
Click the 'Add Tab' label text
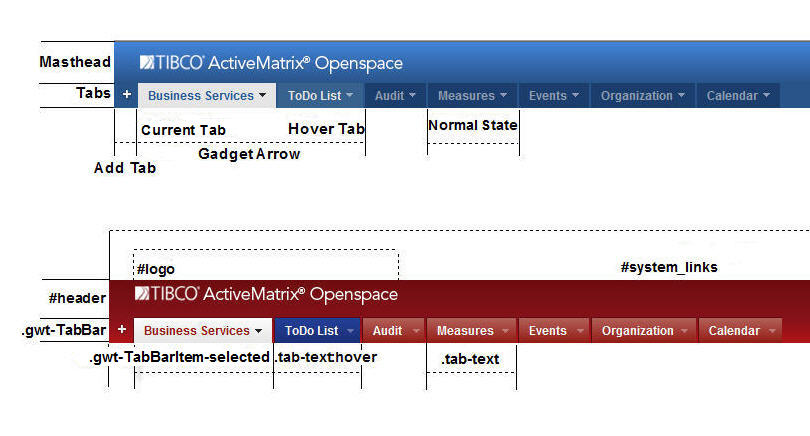click(x=125, y=168)
